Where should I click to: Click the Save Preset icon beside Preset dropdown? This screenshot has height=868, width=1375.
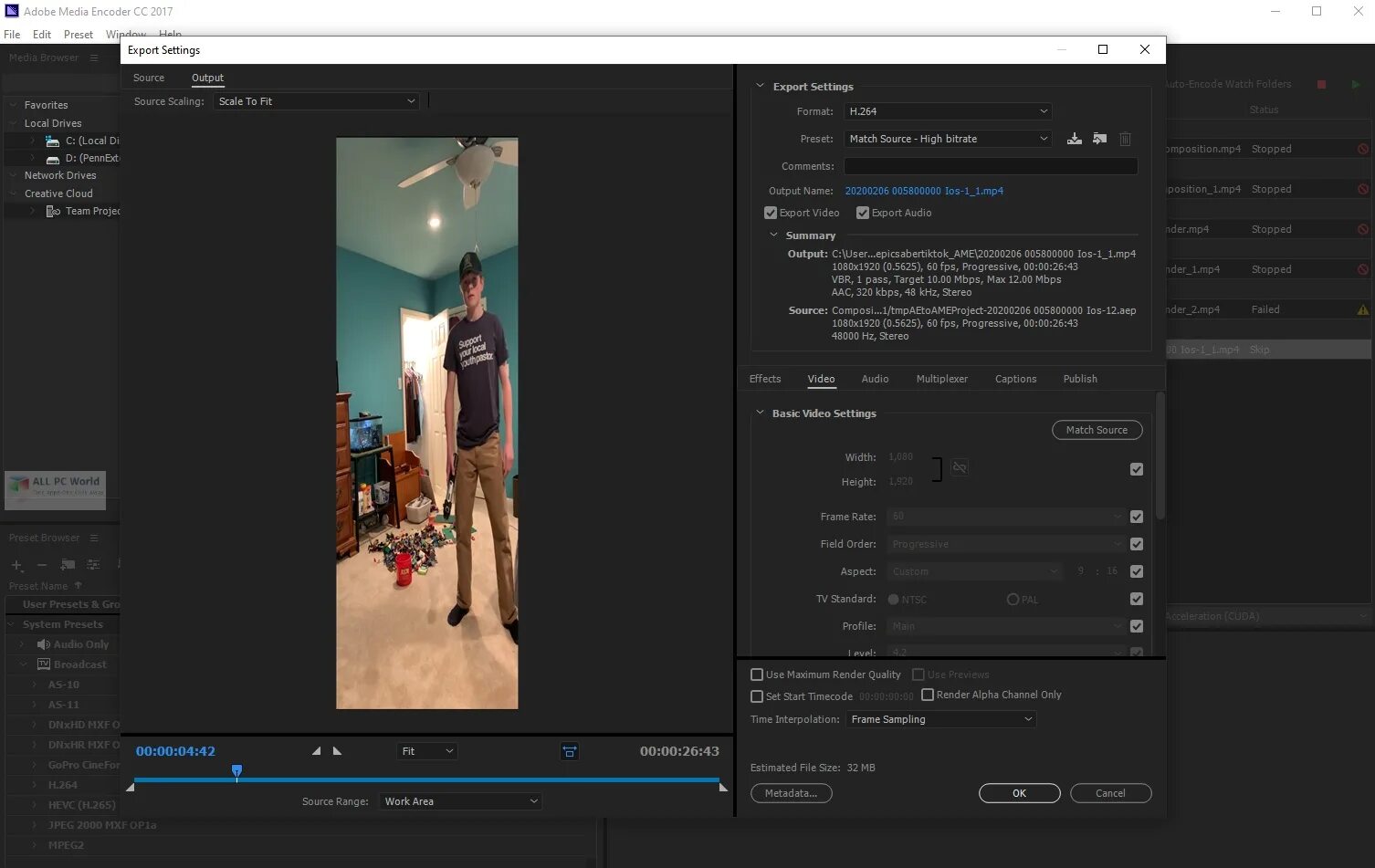(1075, 139)
